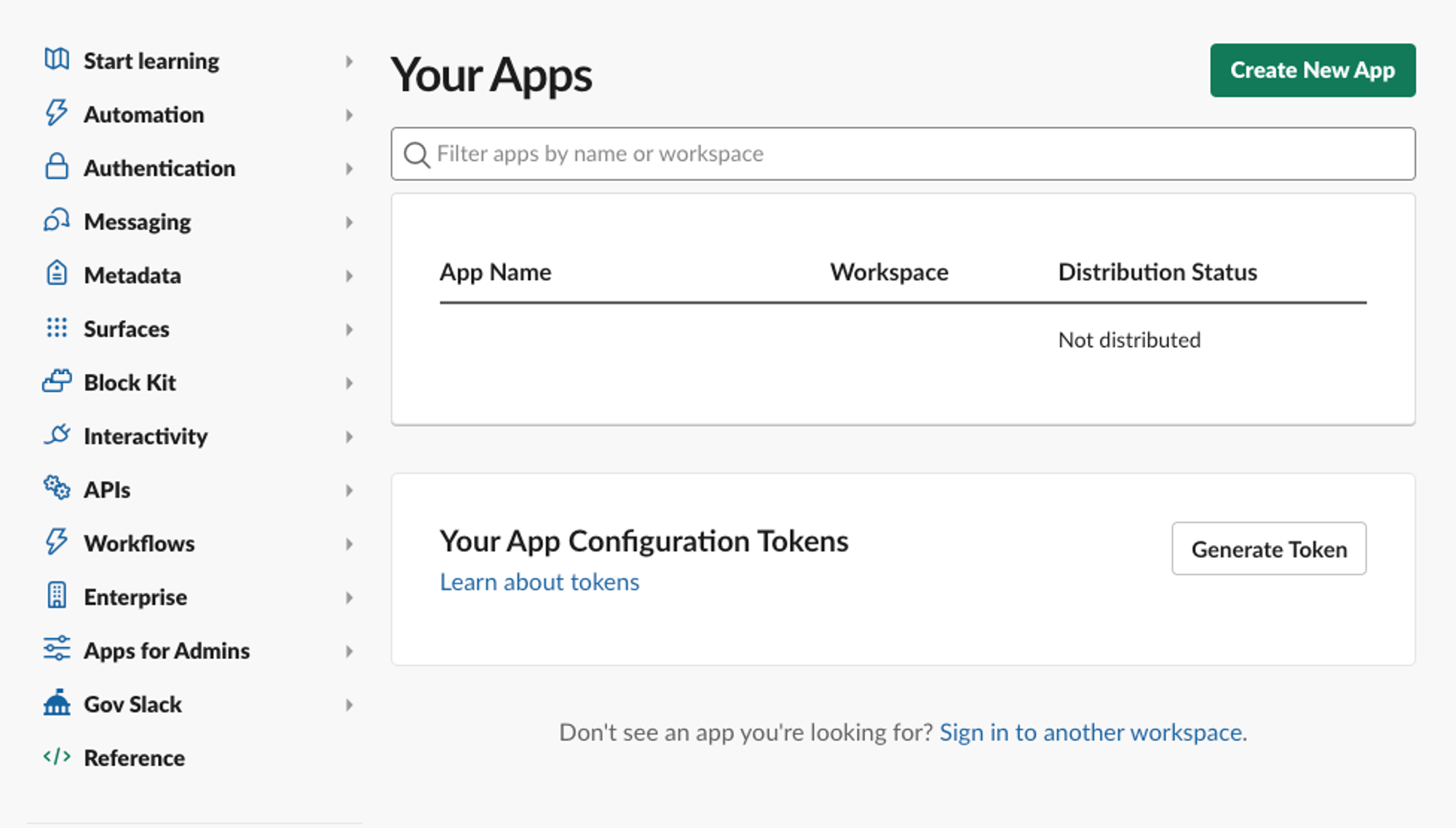Focus the Filter apps search field
Screen dimensions: 1456x828
[x=903, y=154]
